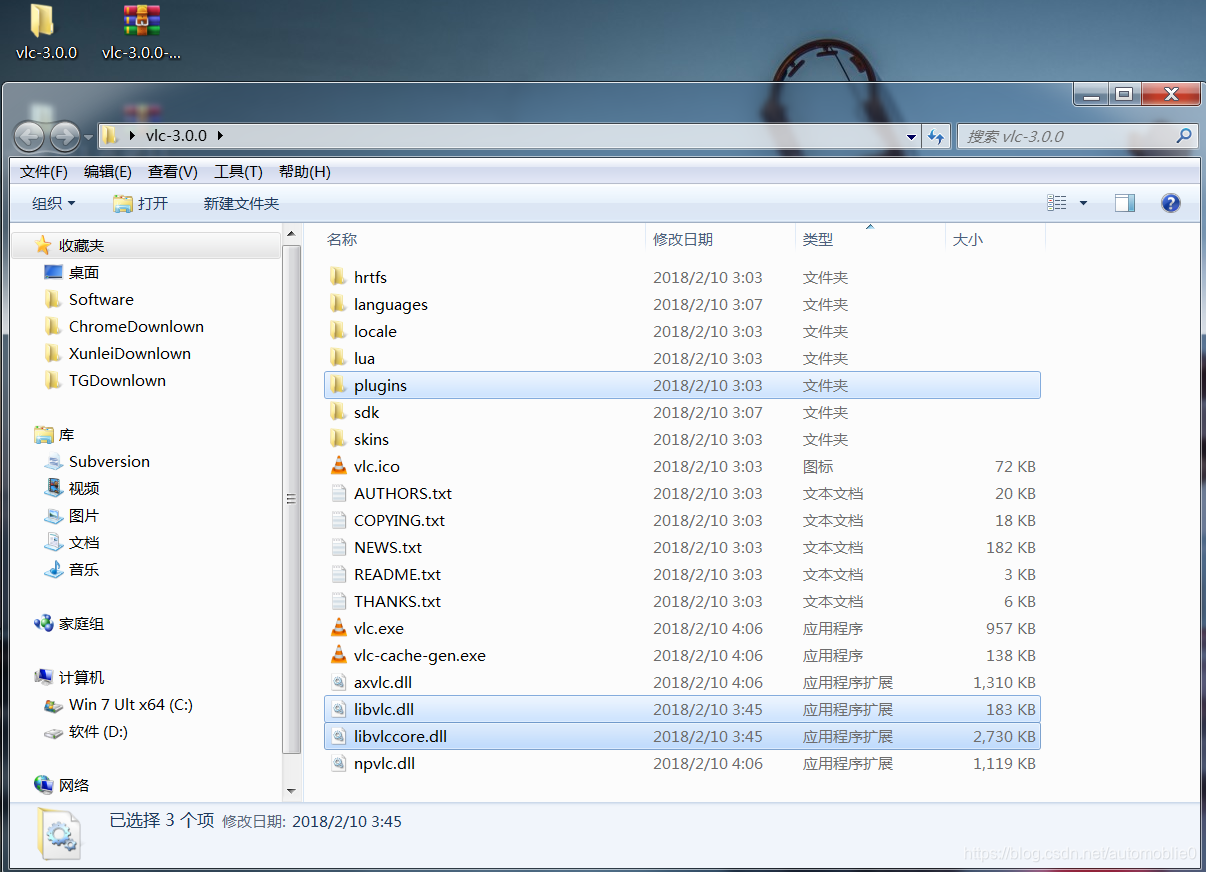The image size is (1206, 872).
Task: Select Win 7 Ult x64 (C:) drive
Action: click(x=131, y=704)
